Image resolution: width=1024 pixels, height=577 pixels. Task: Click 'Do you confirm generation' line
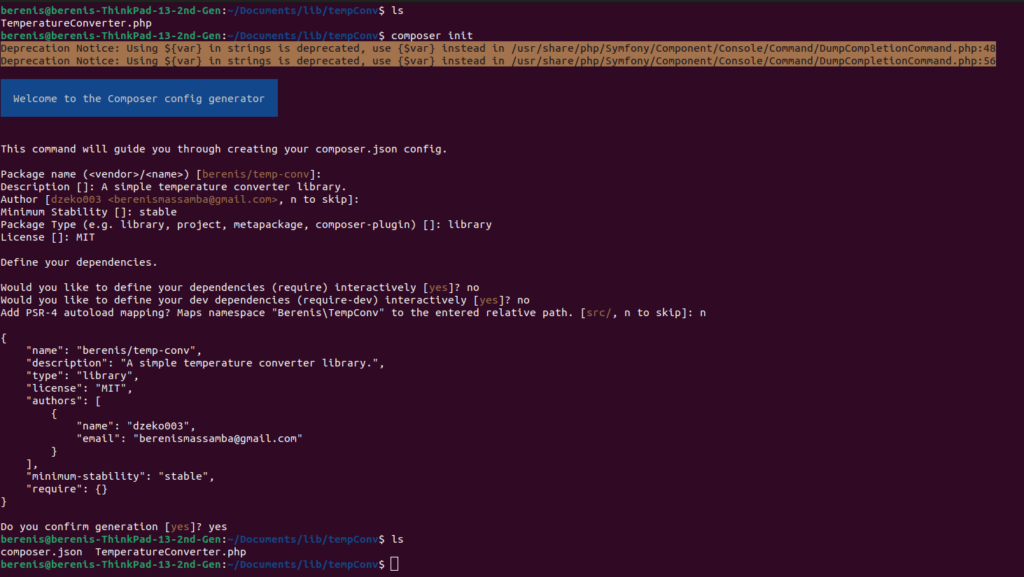(x=114, y=527)
